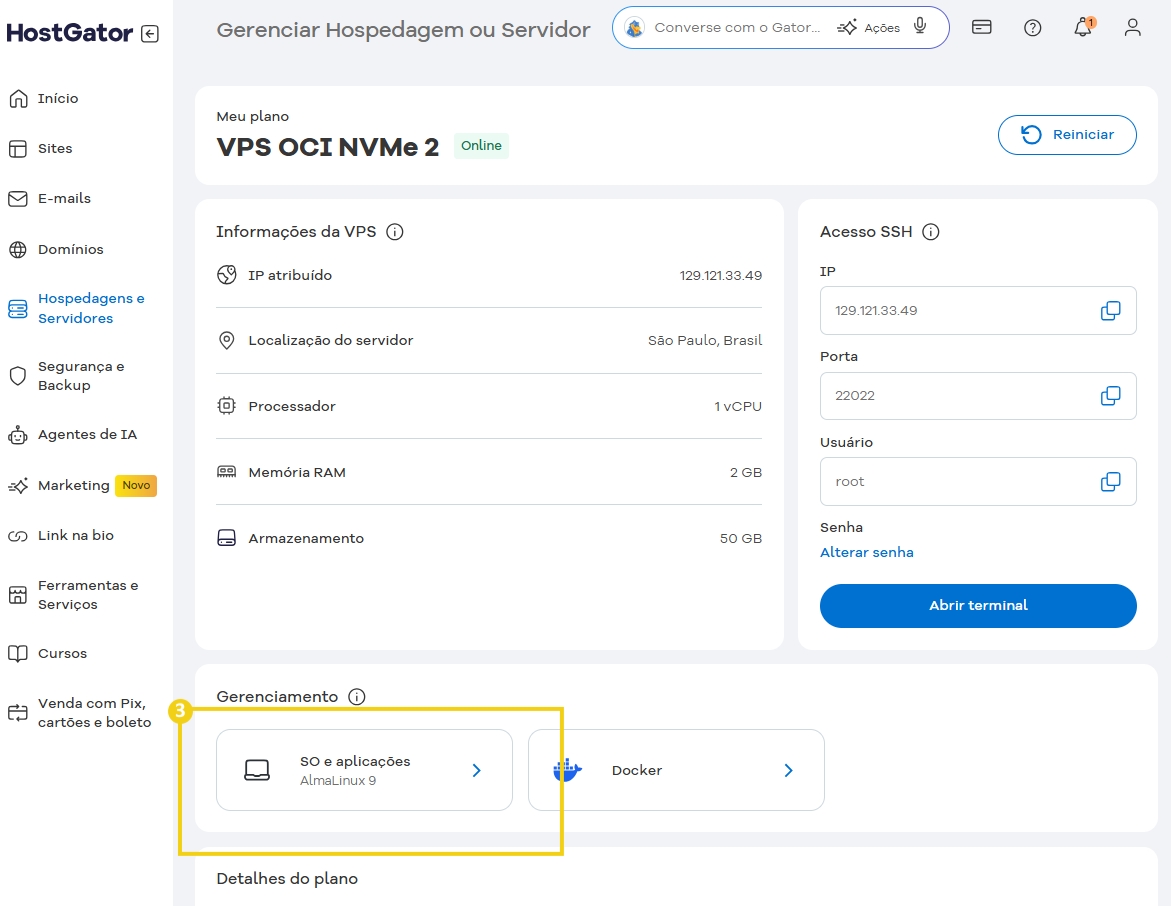Collapse the sidebar via the arrow near HostGator
The height and width of the screenshot is (906, 1171).
pos(149,33)
